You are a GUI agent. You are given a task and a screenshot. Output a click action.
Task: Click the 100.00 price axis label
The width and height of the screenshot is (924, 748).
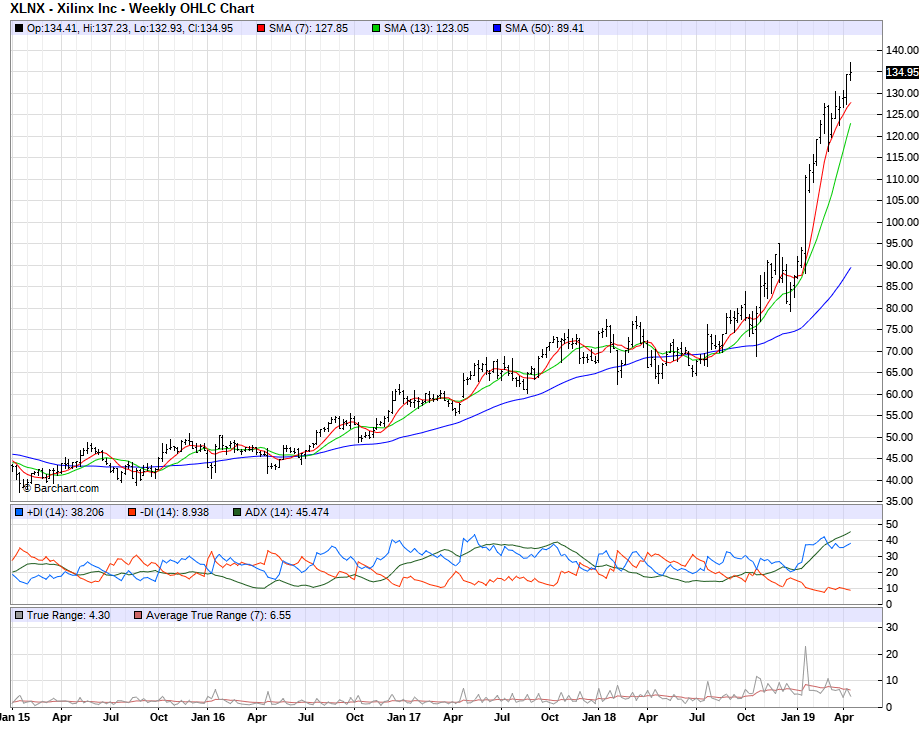click(902, 222)
